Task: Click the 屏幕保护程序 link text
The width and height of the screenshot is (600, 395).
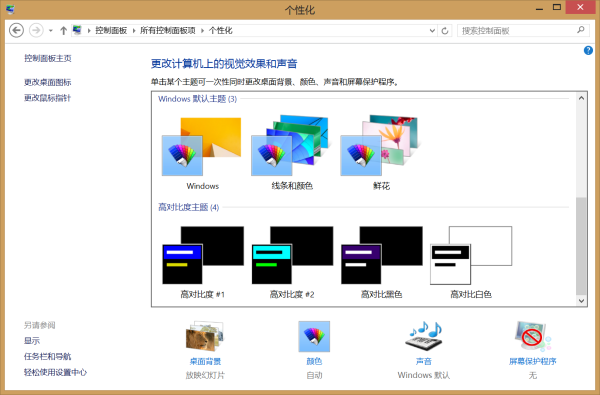Action: tap(532, 361)
